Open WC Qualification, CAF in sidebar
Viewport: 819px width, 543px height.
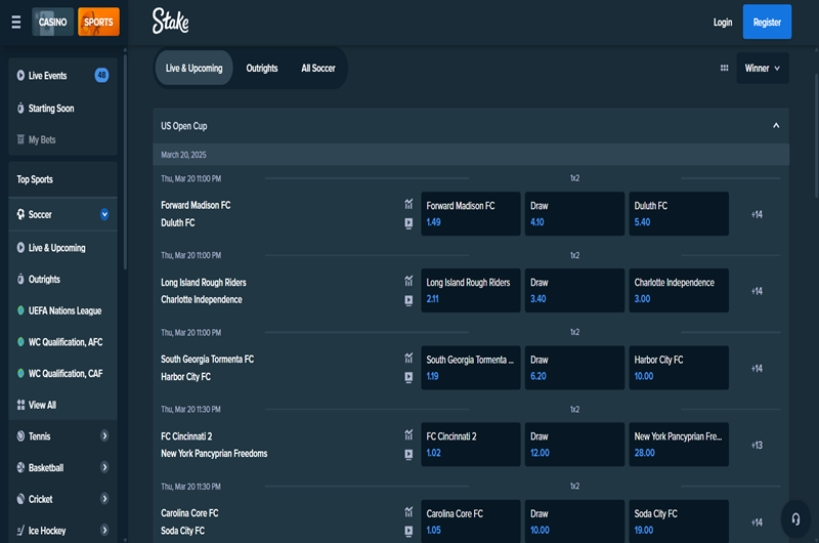(x=63, y=373)
